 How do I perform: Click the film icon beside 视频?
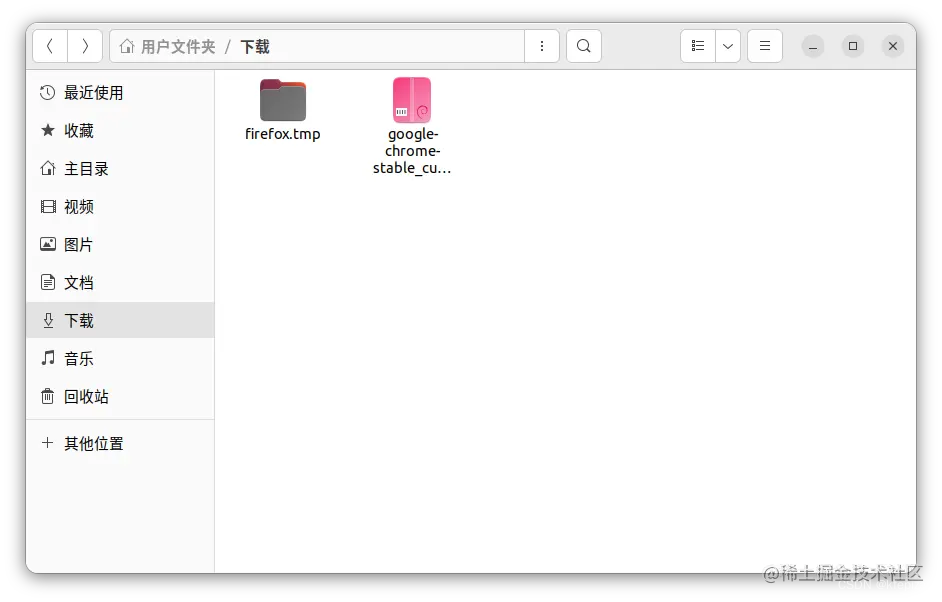pos(47,207)
